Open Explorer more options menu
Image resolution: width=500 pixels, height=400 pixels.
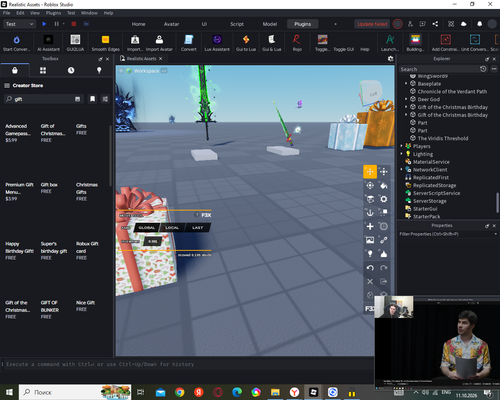(494, 69)
